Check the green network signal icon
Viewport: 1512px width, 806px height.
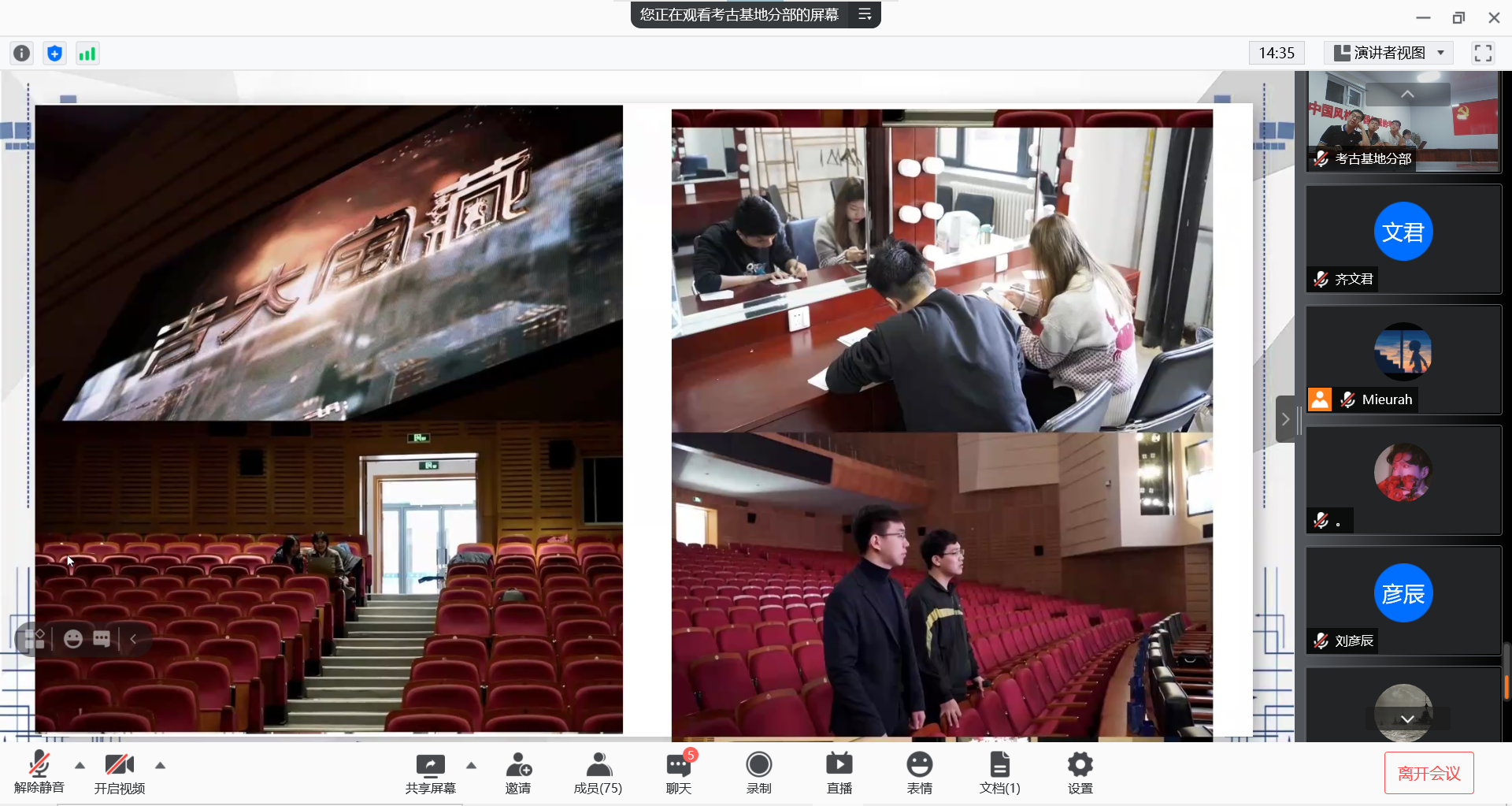click(x=87, y=53)
